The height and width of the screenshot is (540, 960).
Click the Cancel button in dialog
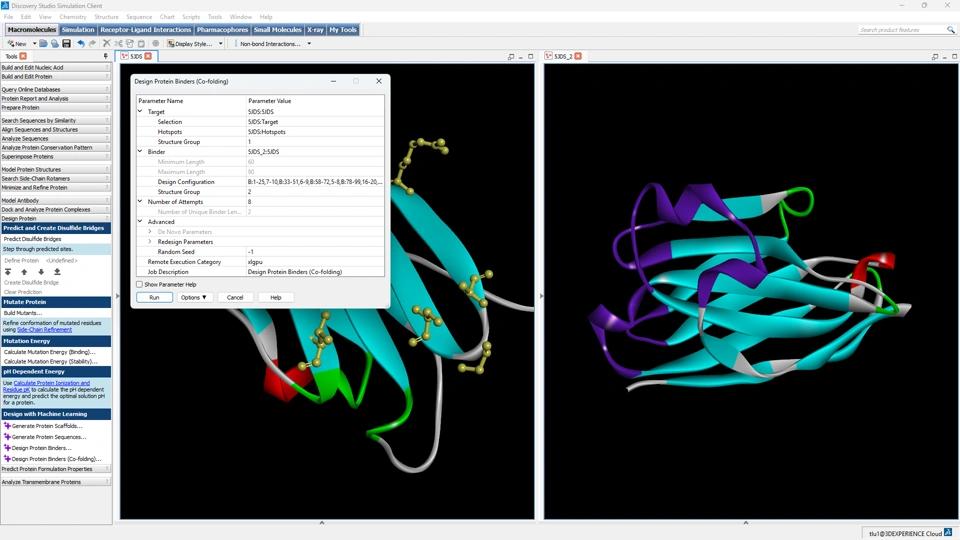coord(235,298)
